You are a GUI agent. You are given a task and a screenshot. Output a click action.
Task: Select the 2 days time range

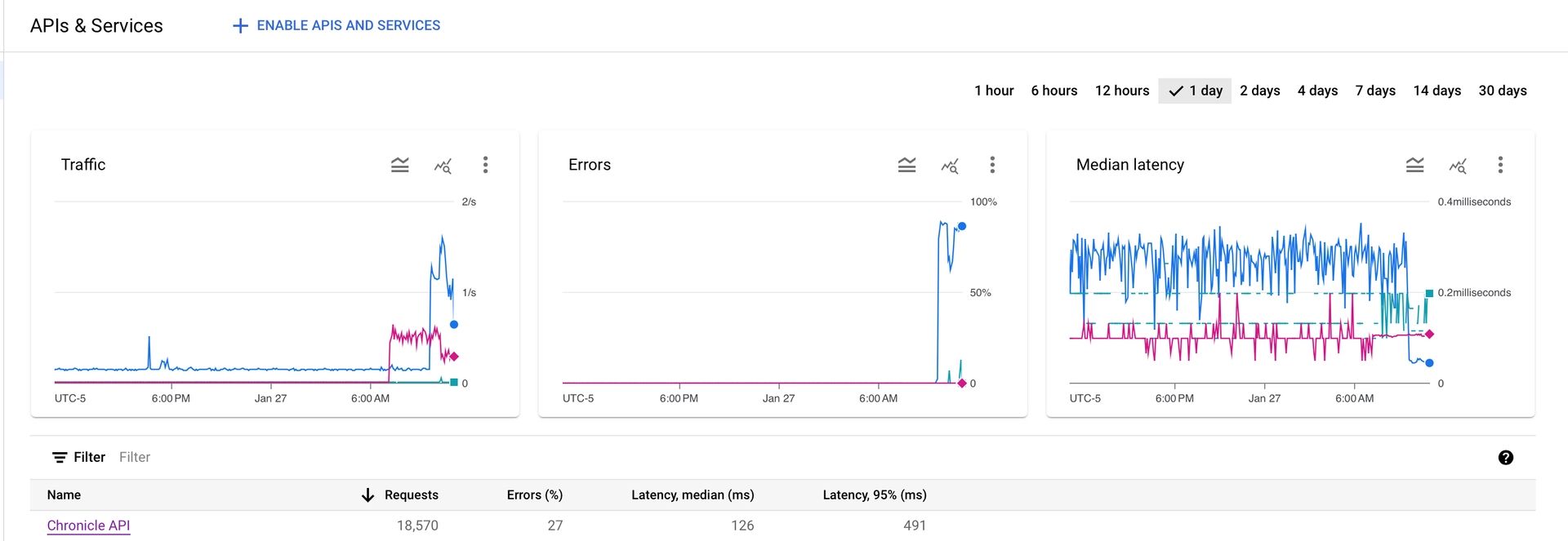(1260, 91)
